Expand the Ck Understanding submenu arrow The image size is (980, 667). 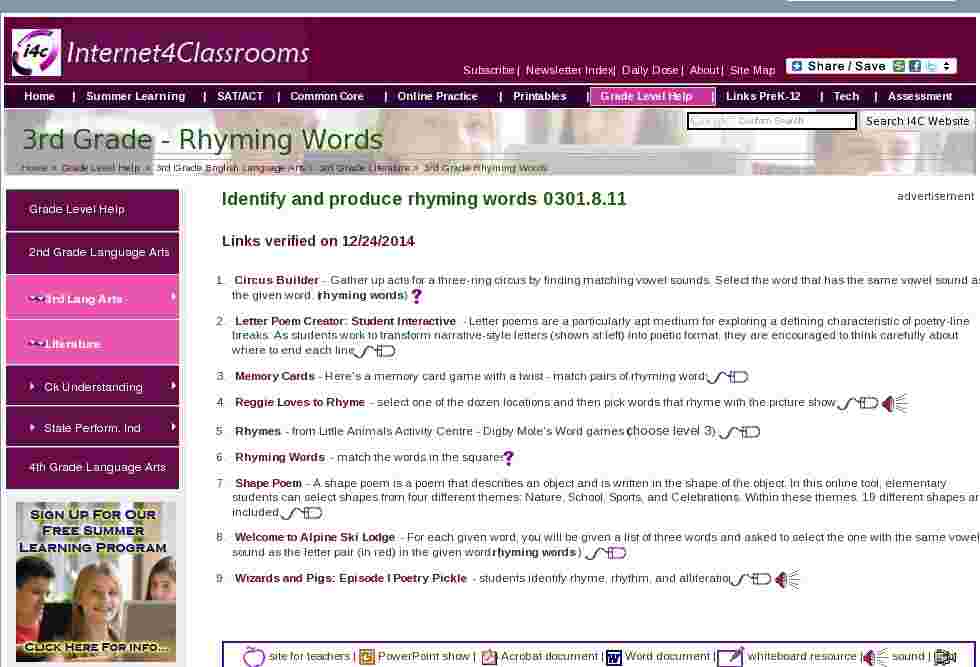click(x=173, y=386)
